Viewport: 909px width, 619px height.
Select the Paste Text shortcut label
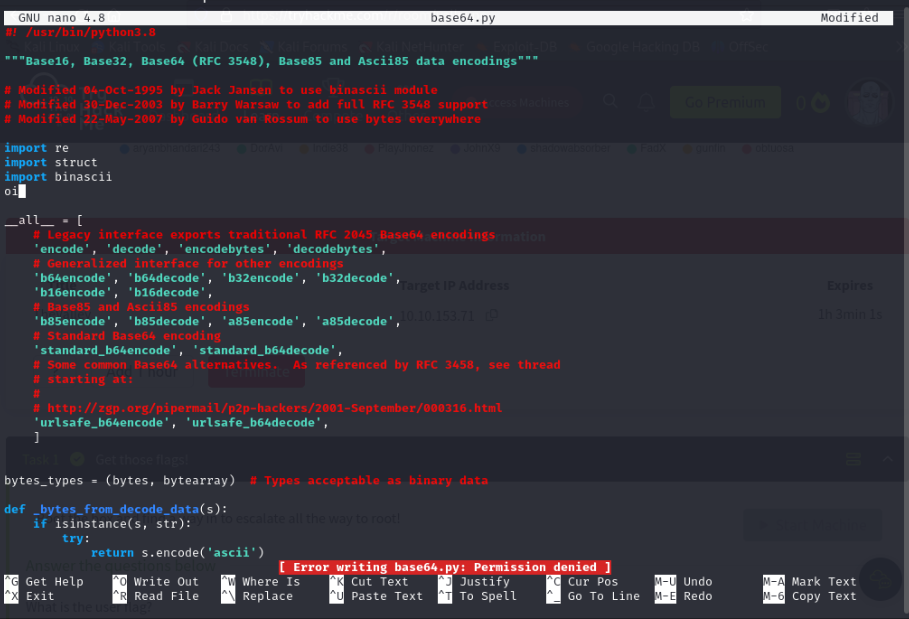coord(387,596)
